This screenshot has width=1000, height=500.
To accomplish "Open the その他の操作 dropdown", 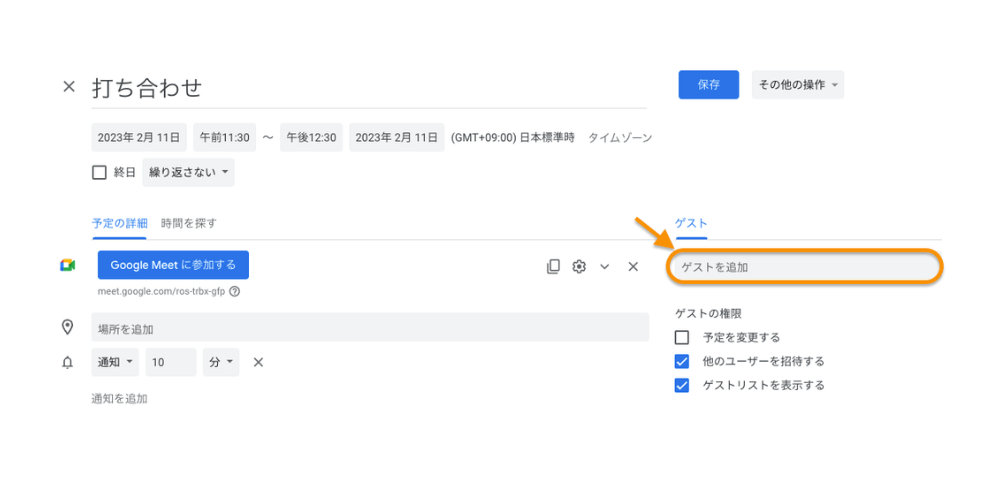I will click(797, 85).
